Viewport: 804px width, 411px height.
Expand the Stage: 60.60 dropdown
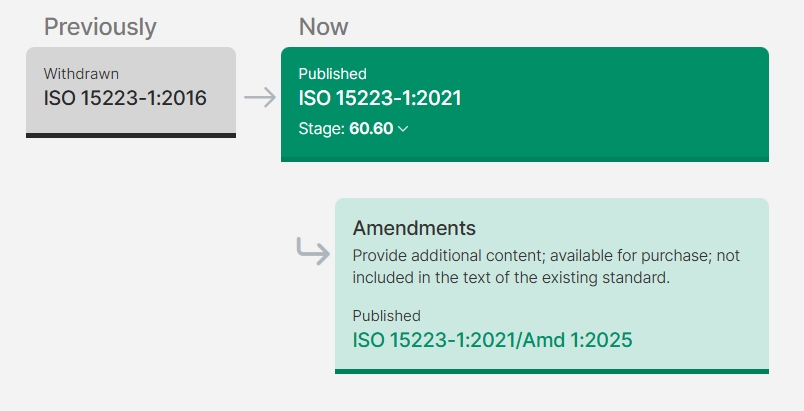pyautogui.click(x=353, y=129)
